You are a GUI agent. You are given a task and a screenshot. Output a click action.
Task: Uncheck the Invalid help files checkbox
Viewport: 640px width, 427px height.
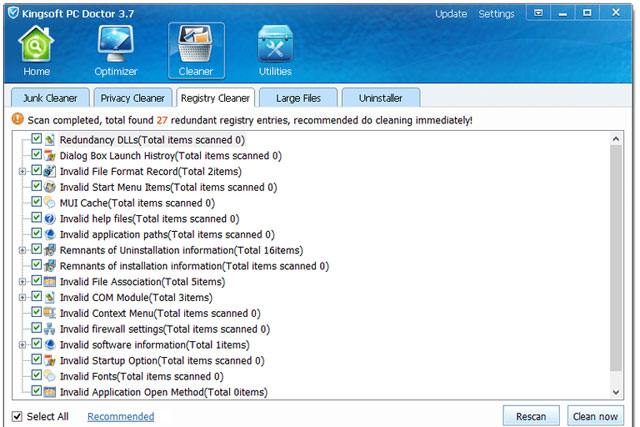36,218
